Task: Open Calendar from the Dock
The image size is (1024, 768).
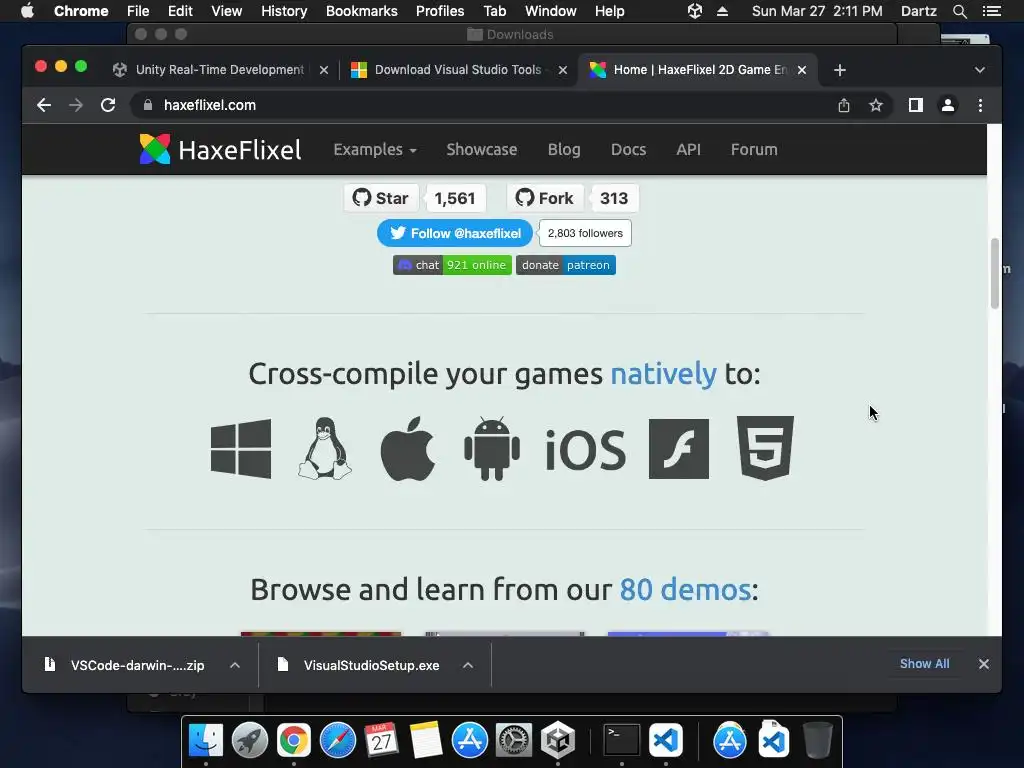Action: pos(381,741)
